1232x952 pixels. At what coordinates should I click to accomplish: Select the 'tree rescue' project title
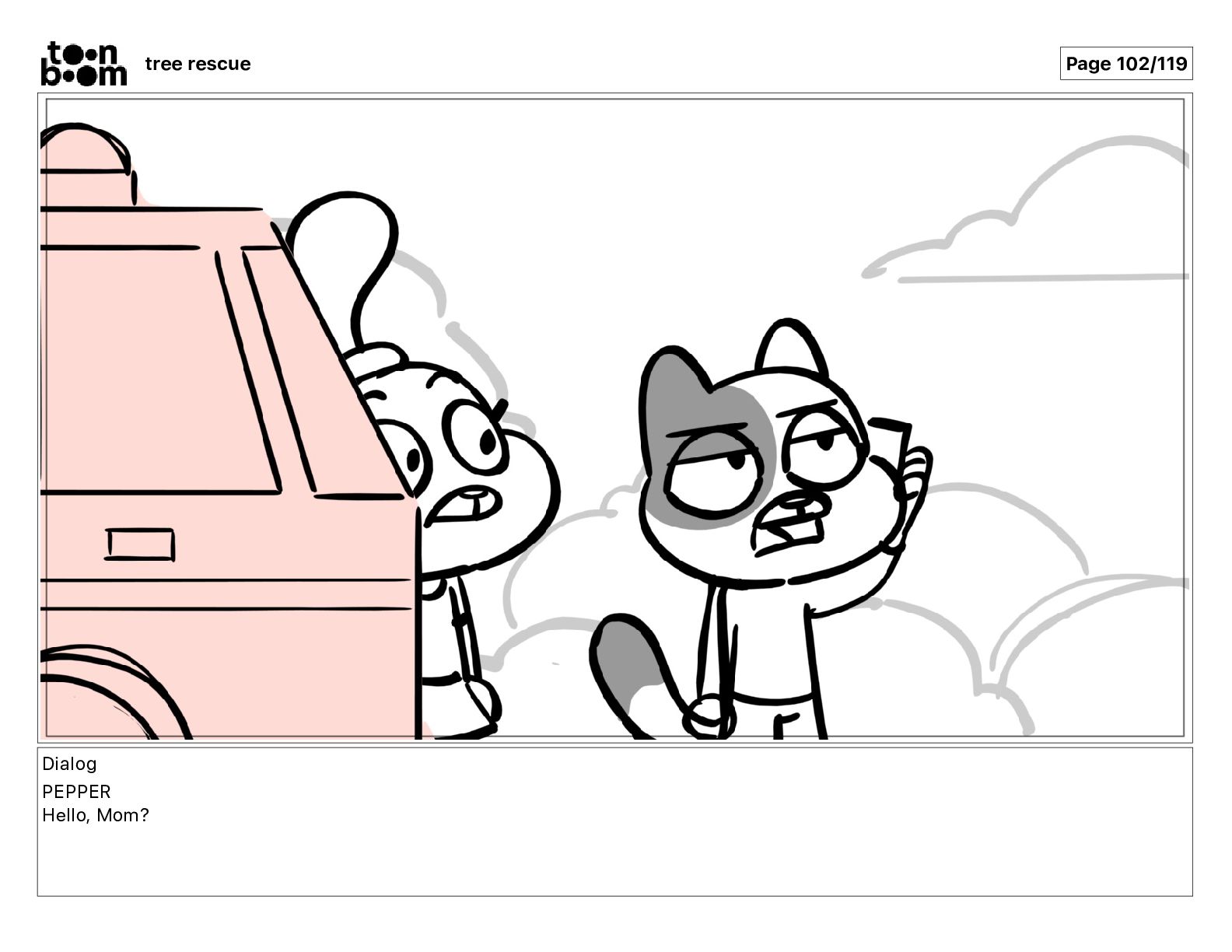tap(198, 64)
